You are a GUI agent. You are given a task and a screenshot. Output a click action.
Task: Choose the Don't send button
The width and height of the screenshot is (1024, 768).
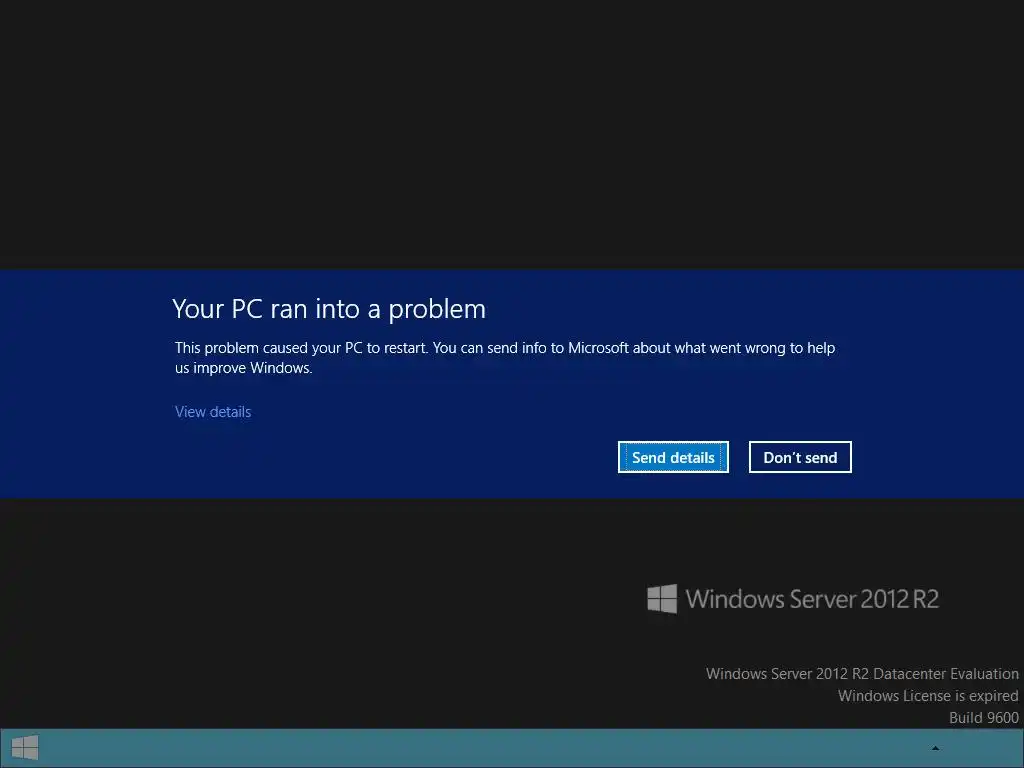pyautogui.click(x=800, y=457)
